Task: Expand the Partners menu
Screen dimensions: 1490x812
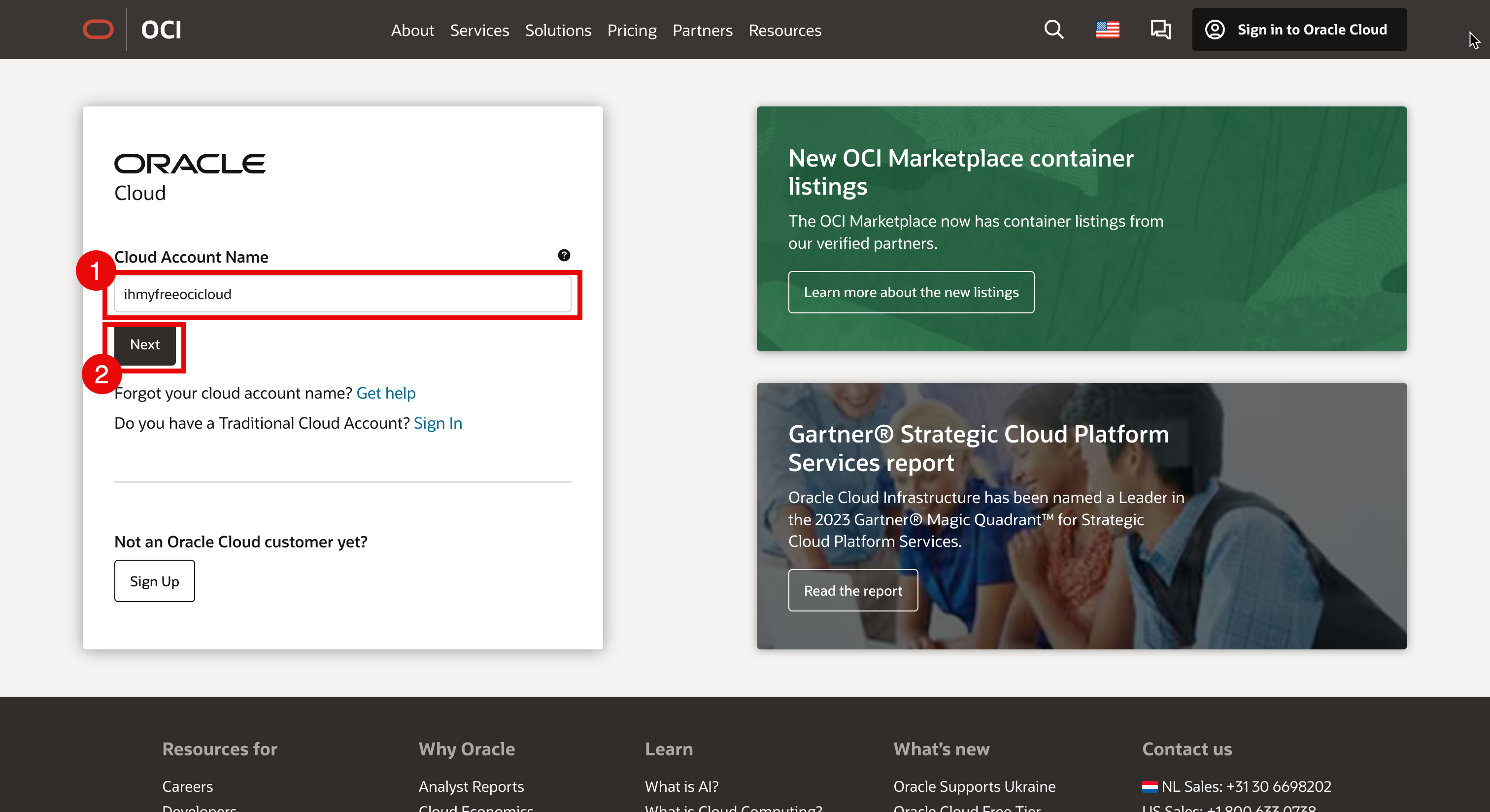Action: click(702, 30)
